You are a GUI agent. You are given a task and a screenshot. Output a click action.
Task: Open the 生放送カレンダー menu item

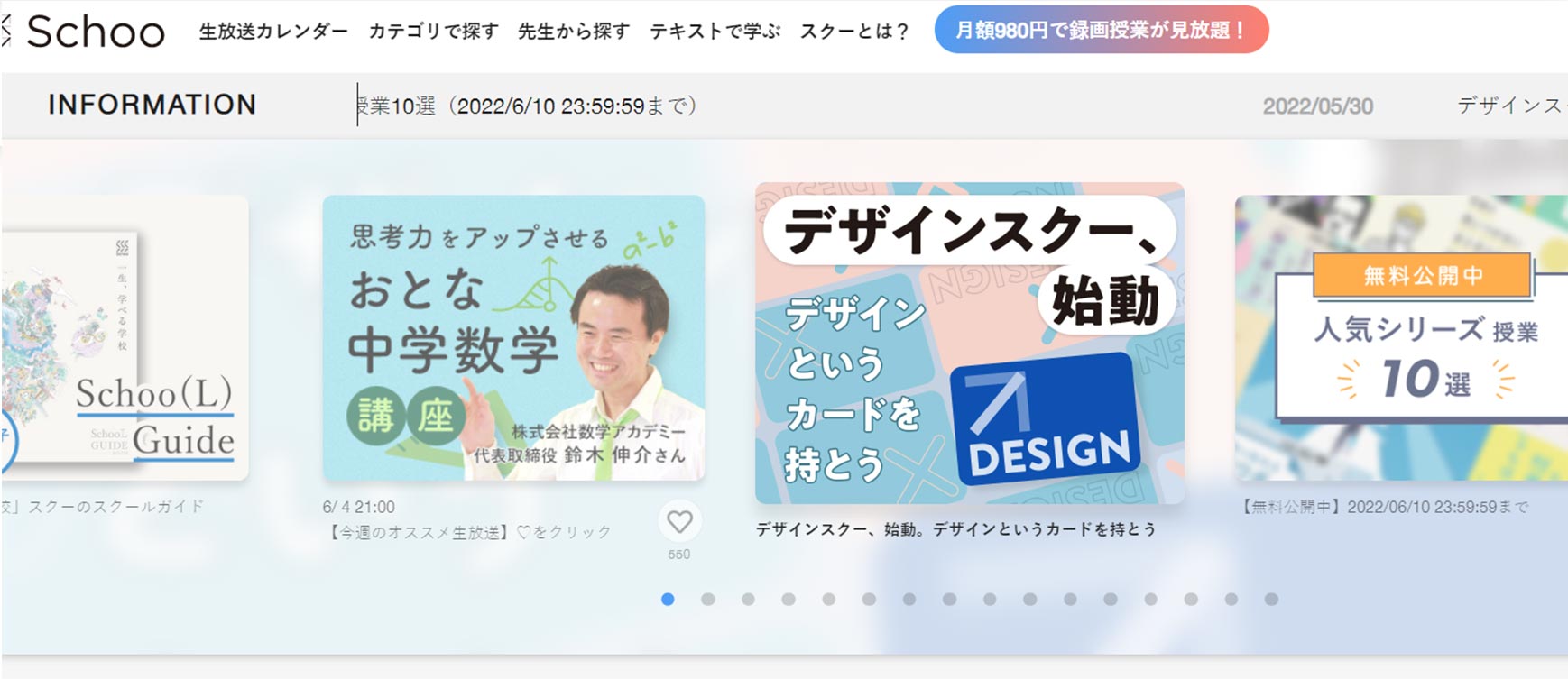tap(273, 32)
